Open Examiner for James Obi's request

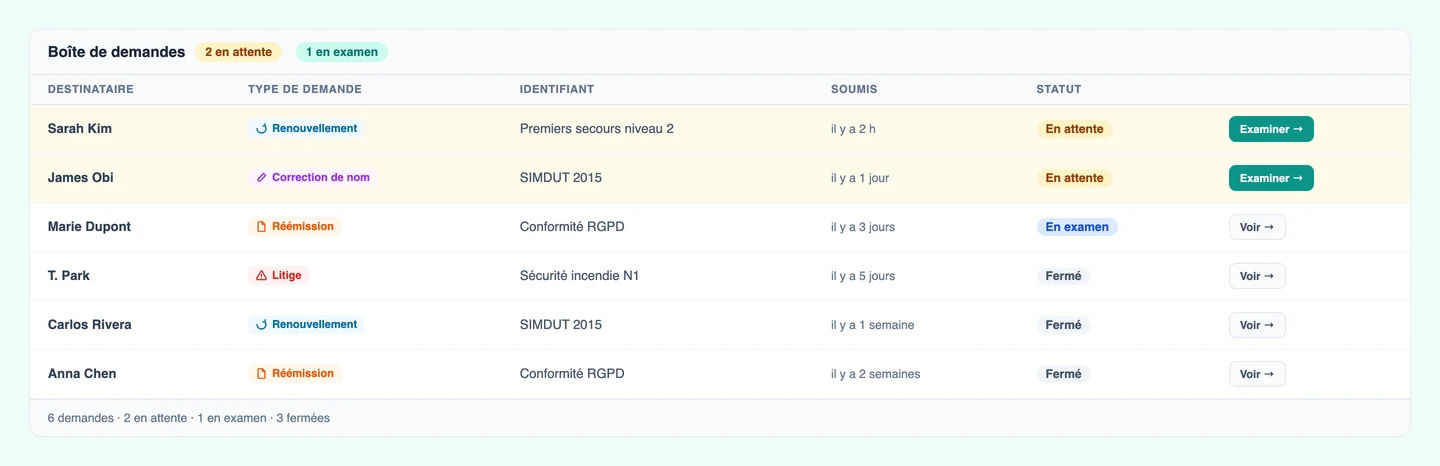[1271, 178]
